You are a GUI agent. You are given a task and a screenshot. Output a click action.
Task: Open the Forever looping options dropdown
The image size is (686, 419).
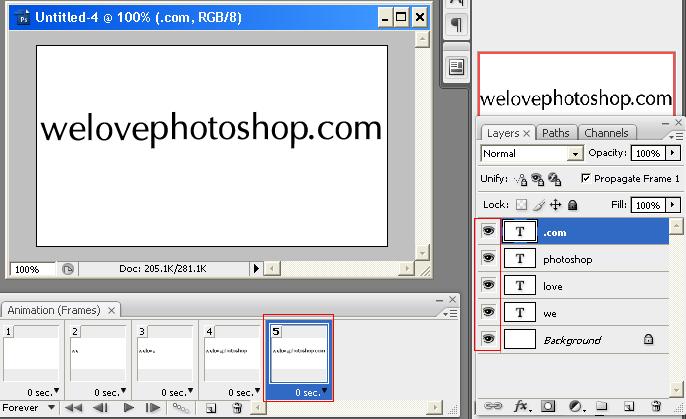52,408
